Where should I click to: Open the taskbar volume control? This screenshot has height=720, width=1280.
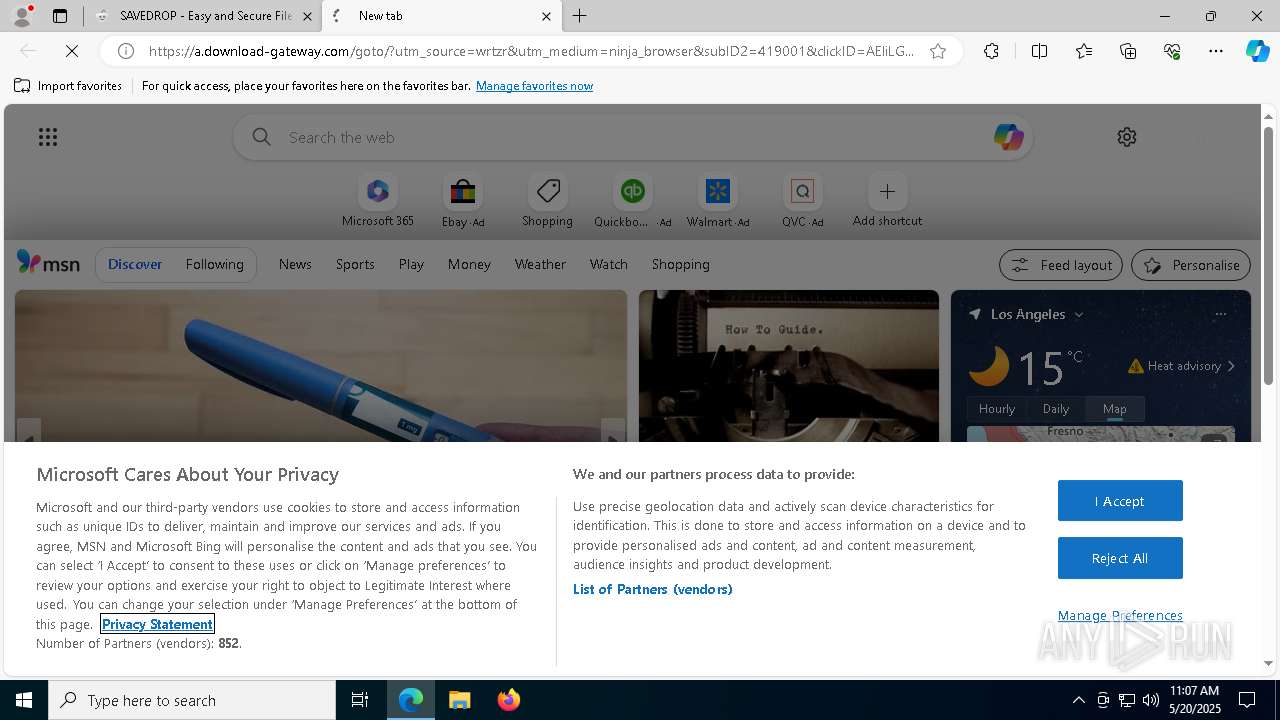(x=1150, y=700)
